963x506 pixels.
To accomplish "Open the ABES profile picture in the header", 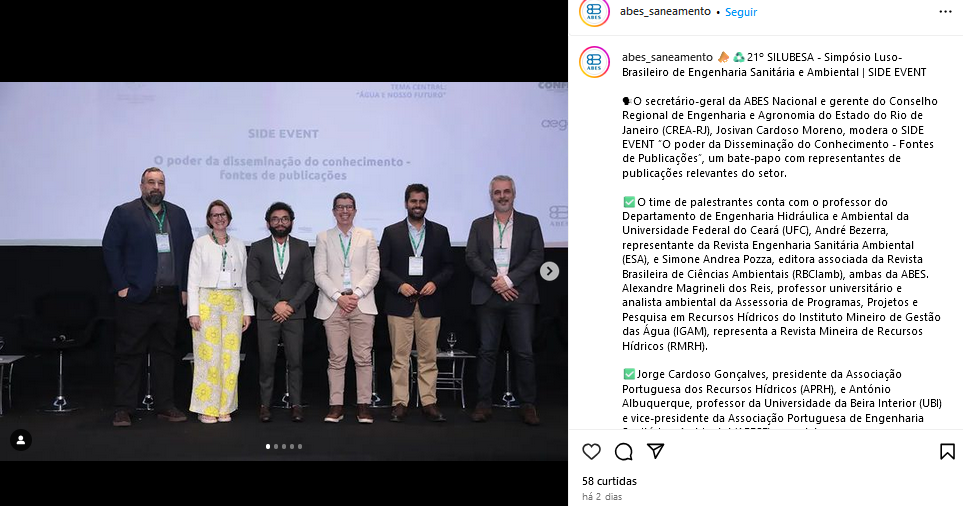I will tap(594, 12).
